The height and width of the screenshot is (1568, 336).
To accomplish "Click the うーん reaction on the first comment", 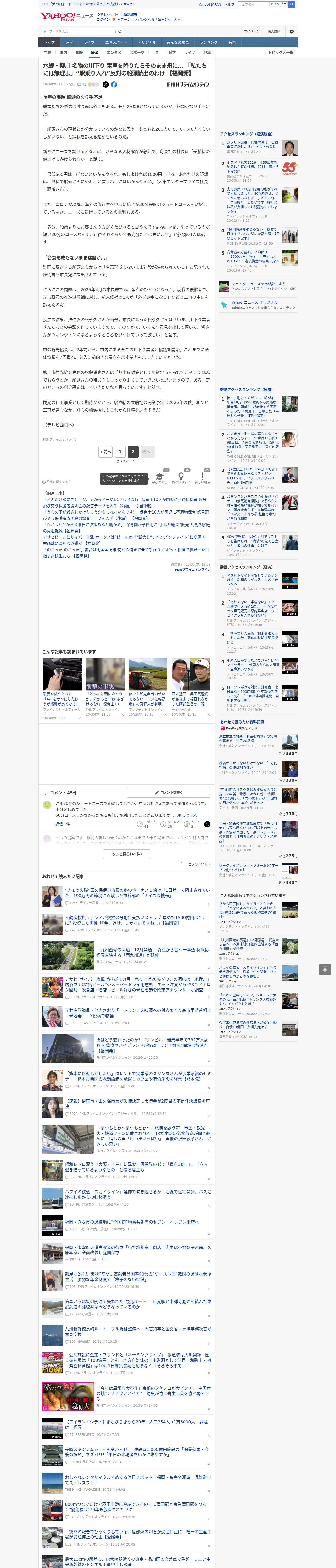I will point(193,824).
